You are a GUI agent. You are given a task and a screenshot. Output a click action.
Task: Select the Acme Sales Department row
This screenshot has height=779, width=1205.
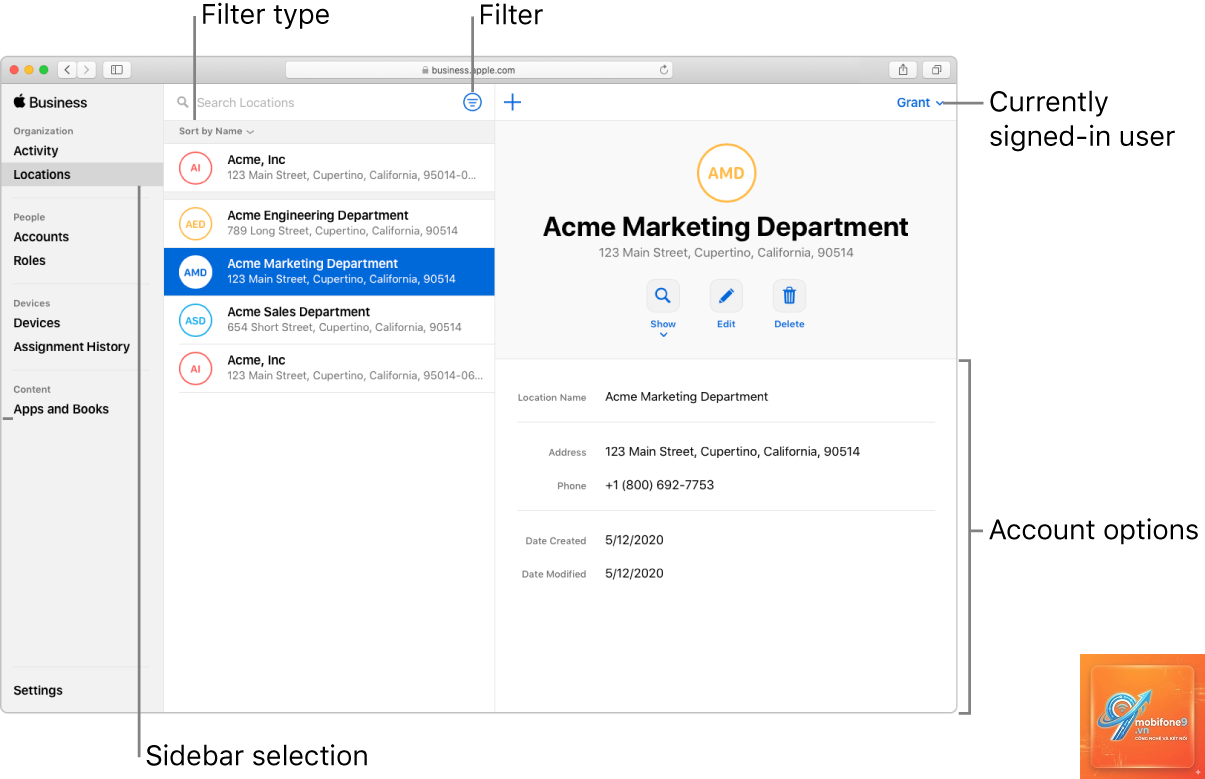[329, 320]
